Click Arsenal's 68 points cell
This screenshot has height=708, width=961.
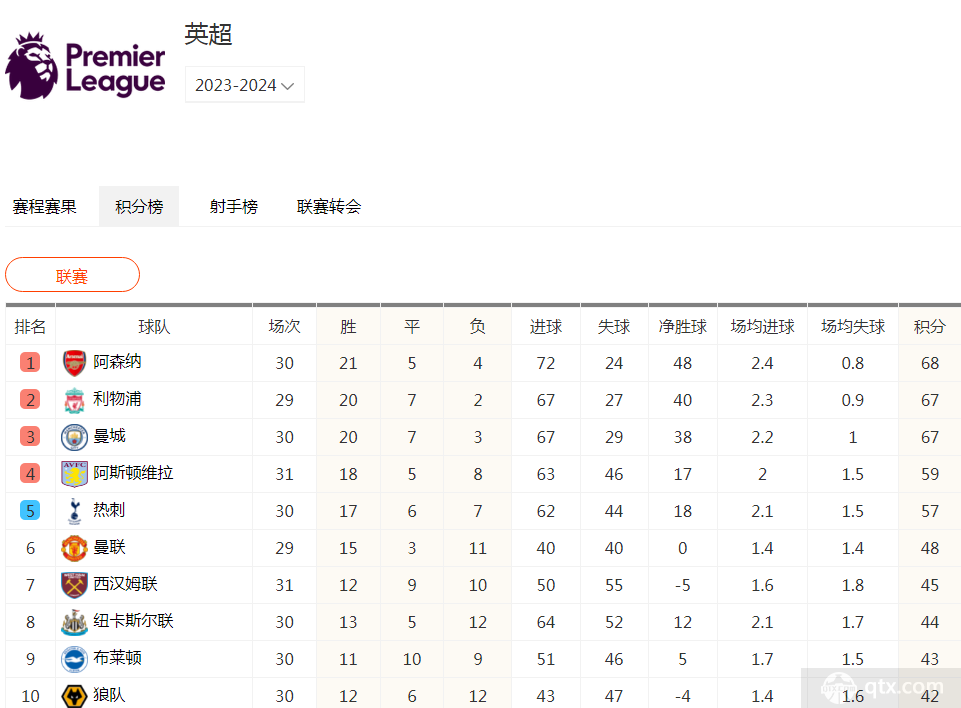pos(930,364)
